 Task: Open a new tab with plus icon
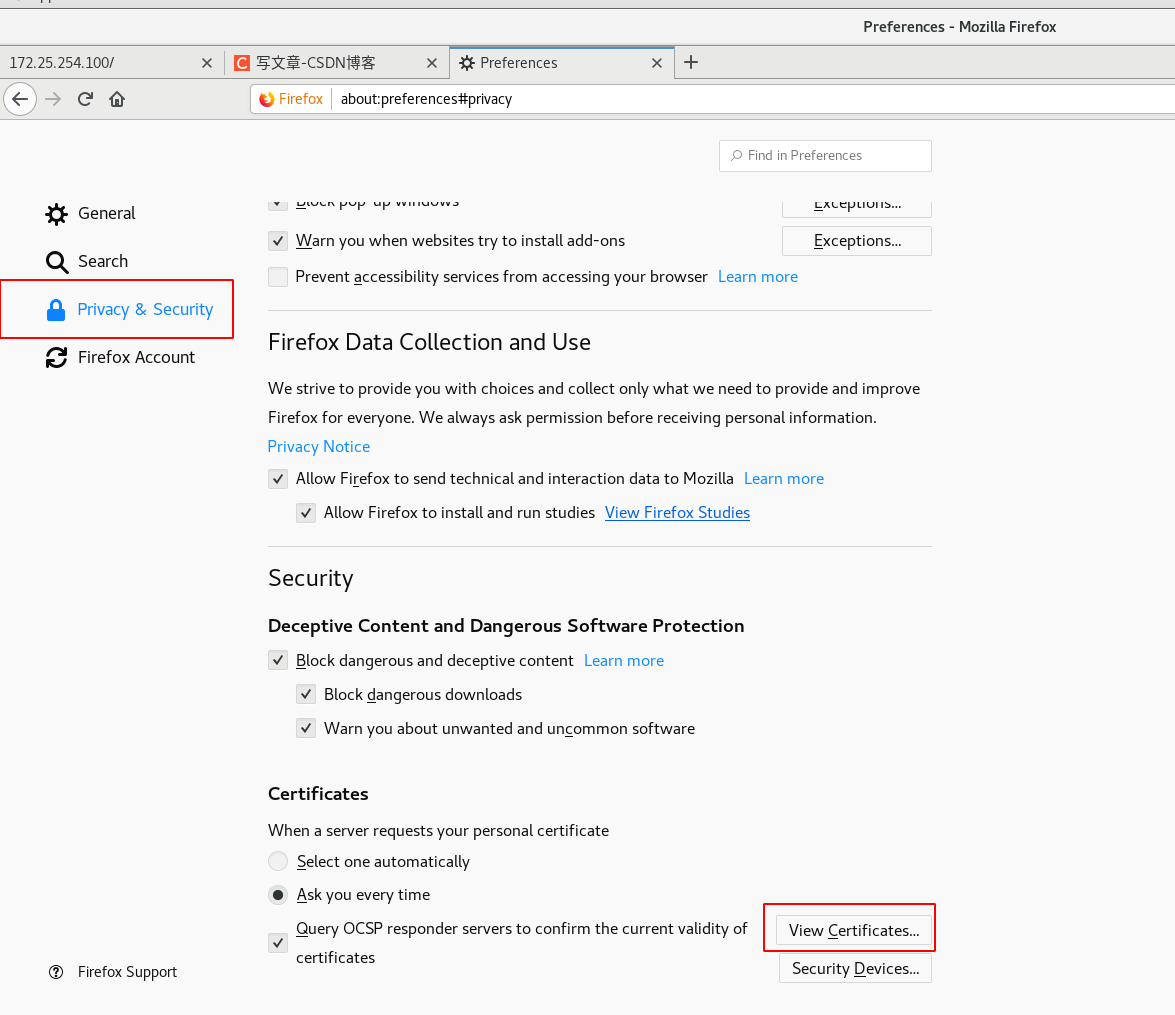(x=690, y=62)
